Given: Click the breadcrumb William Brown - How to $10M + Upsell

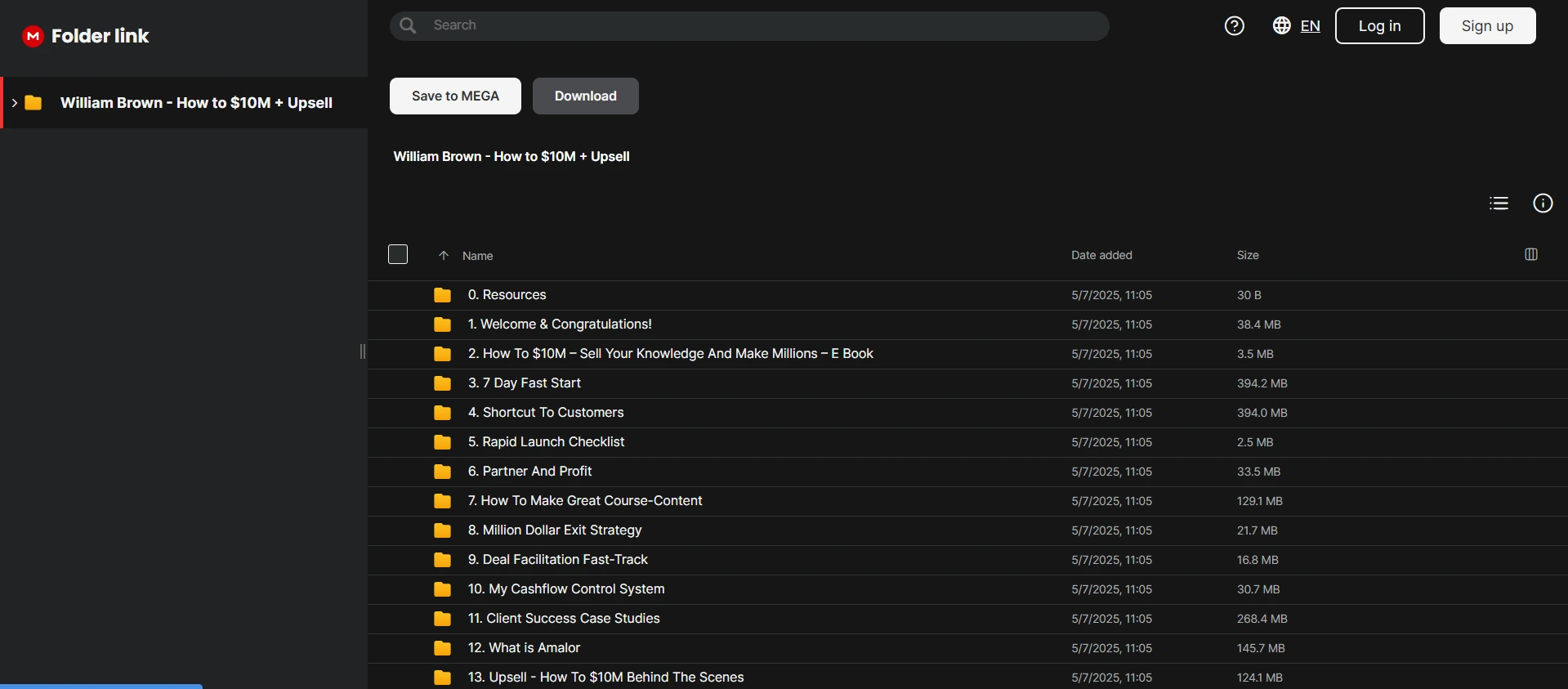Looking at the screenshot, I should point(511,156).
